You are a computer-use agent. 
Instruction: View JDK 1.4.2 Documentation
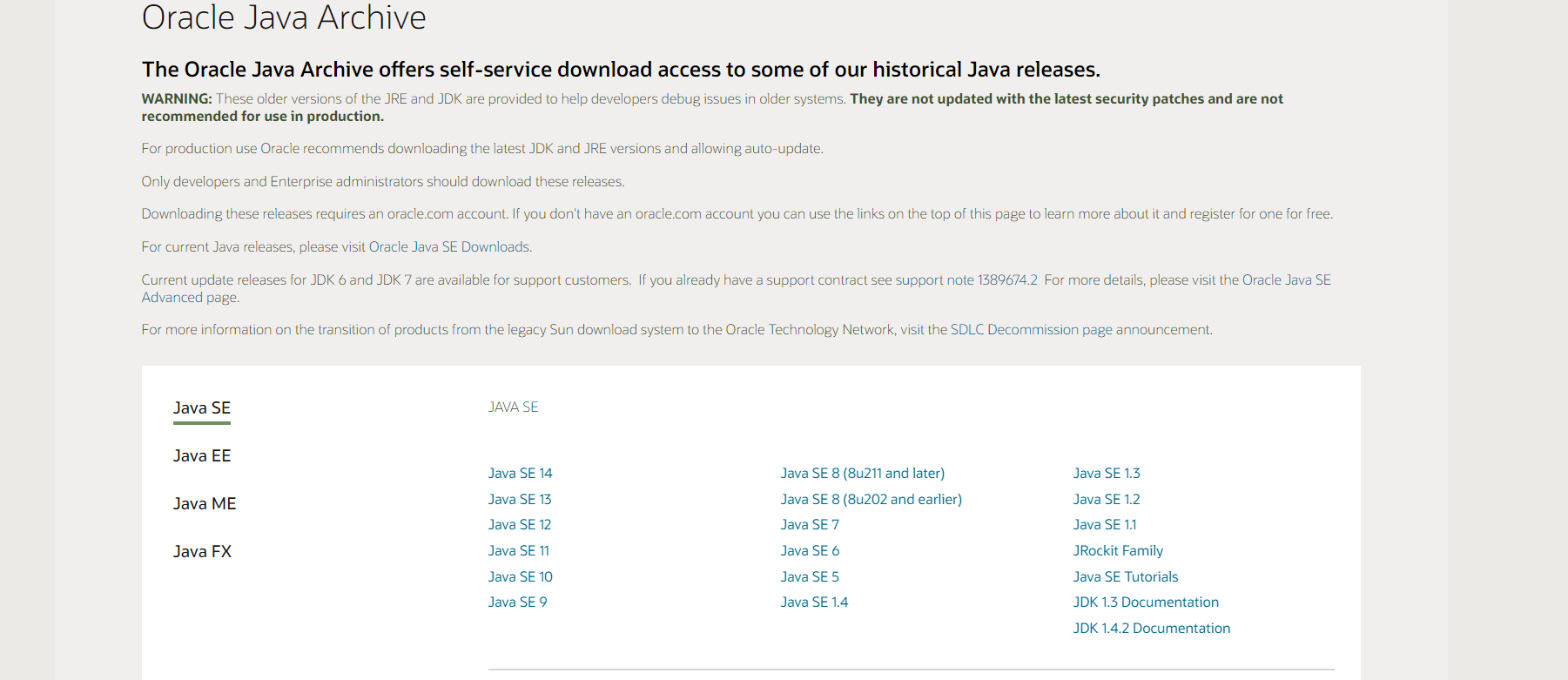pos(1151,629)
